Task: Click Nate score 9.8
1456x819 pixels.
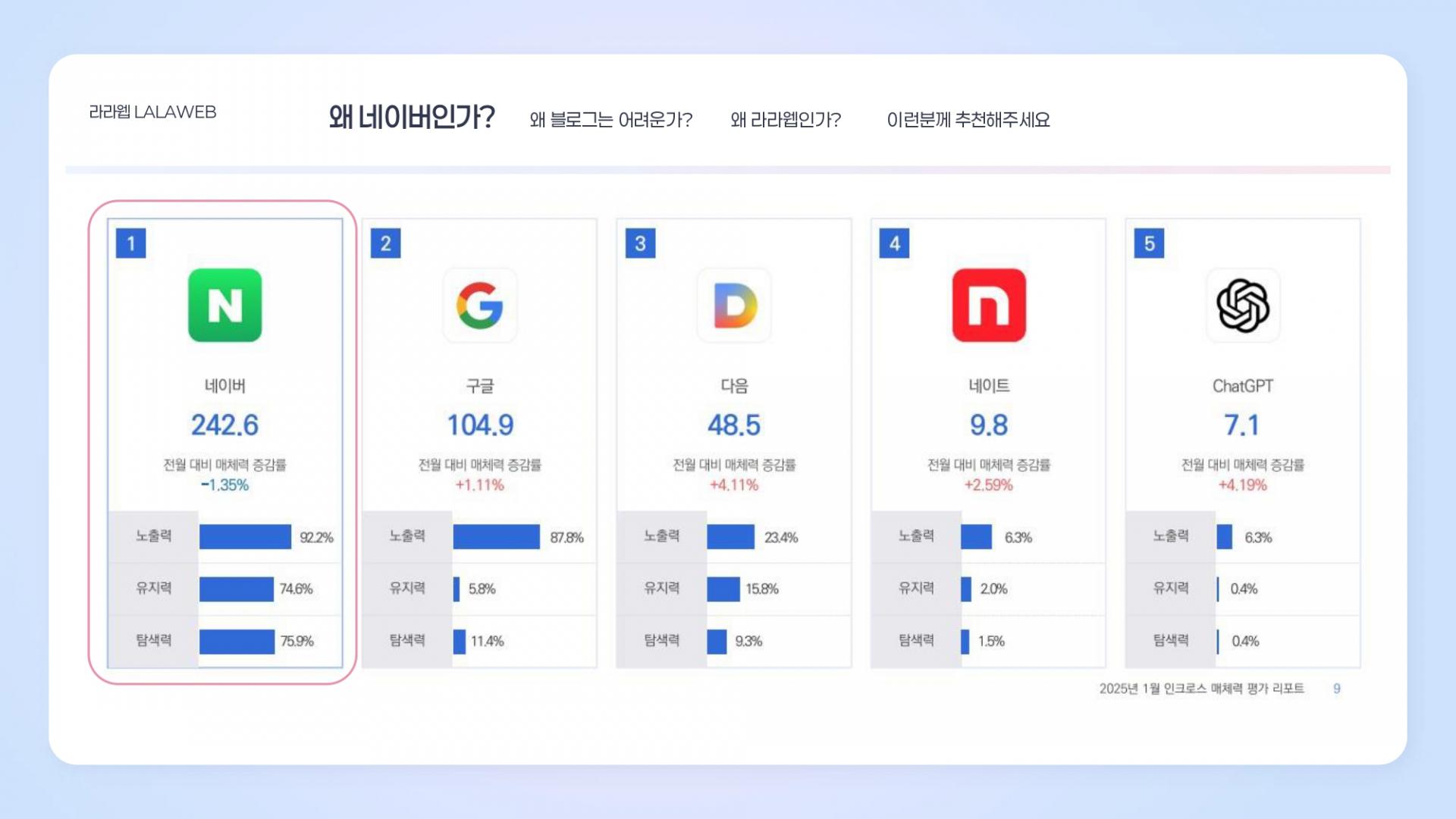Action: point(989,425)
